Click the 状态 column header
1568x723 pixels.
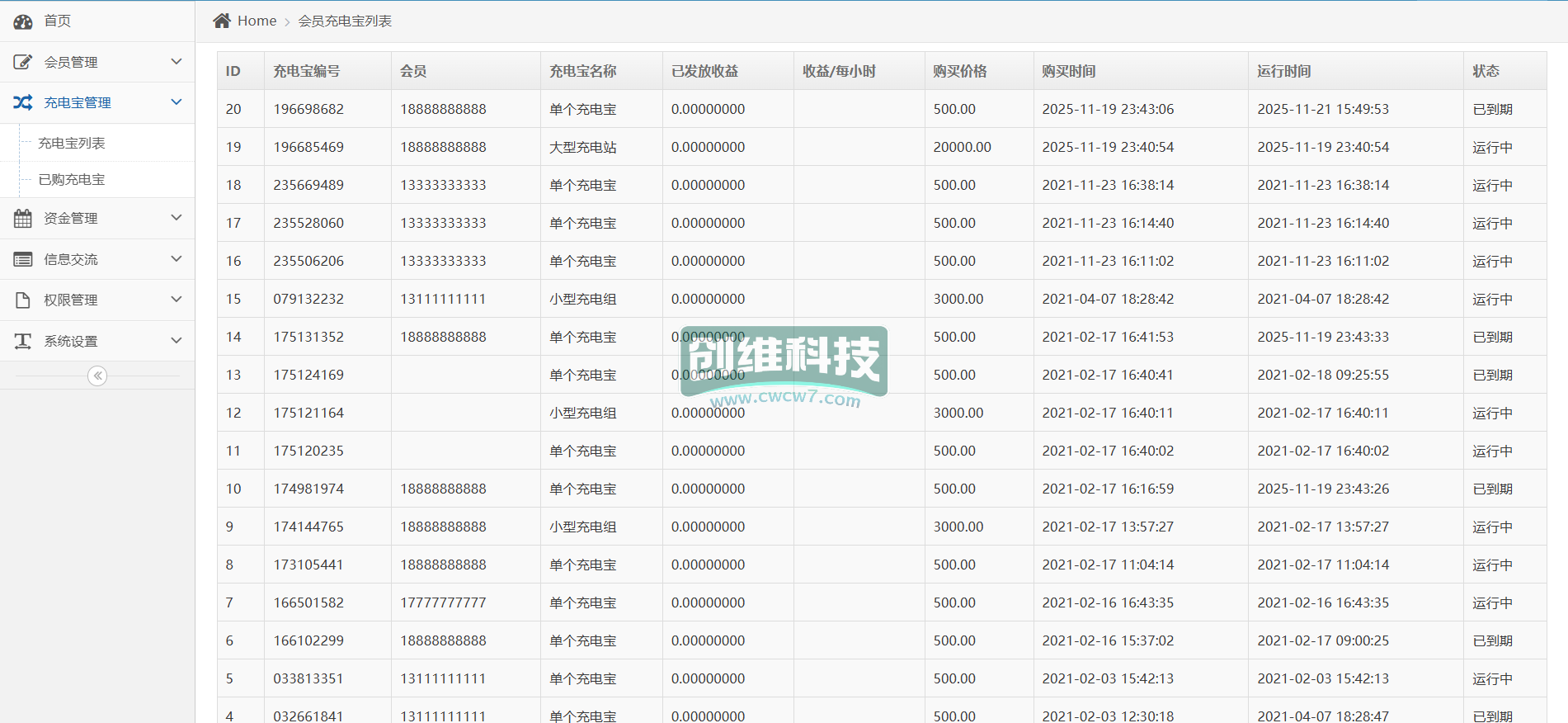[x=1486, y=71]
